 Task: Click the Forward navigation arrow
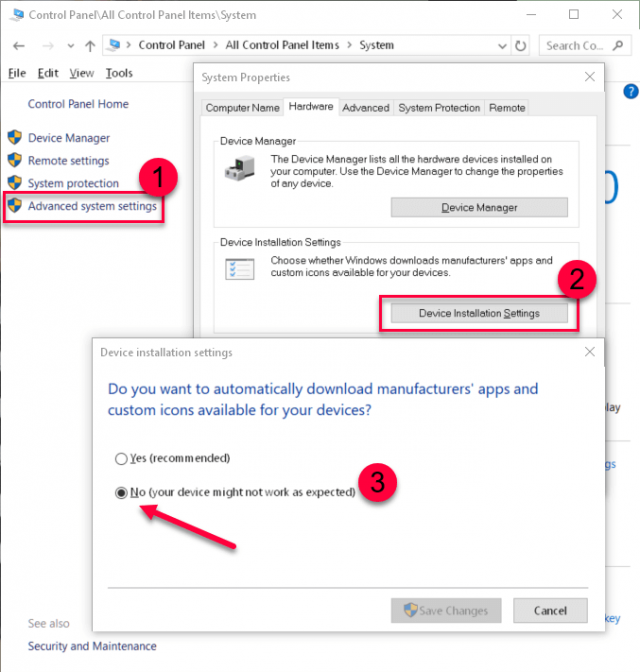tap(48, 46)
